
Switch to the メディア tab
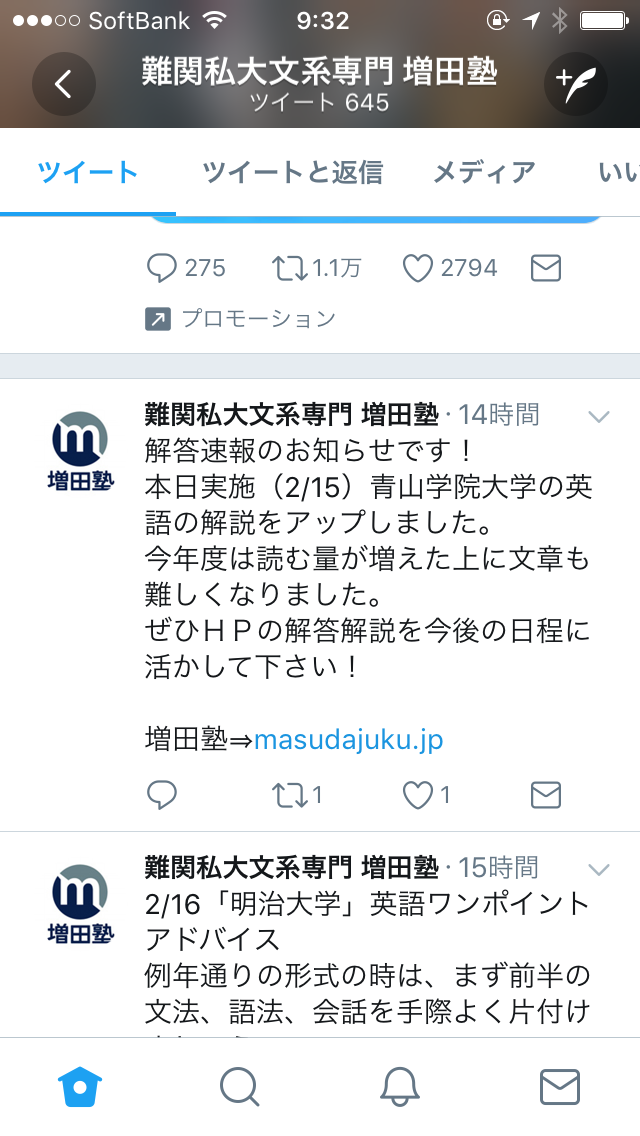click(484, 172)
